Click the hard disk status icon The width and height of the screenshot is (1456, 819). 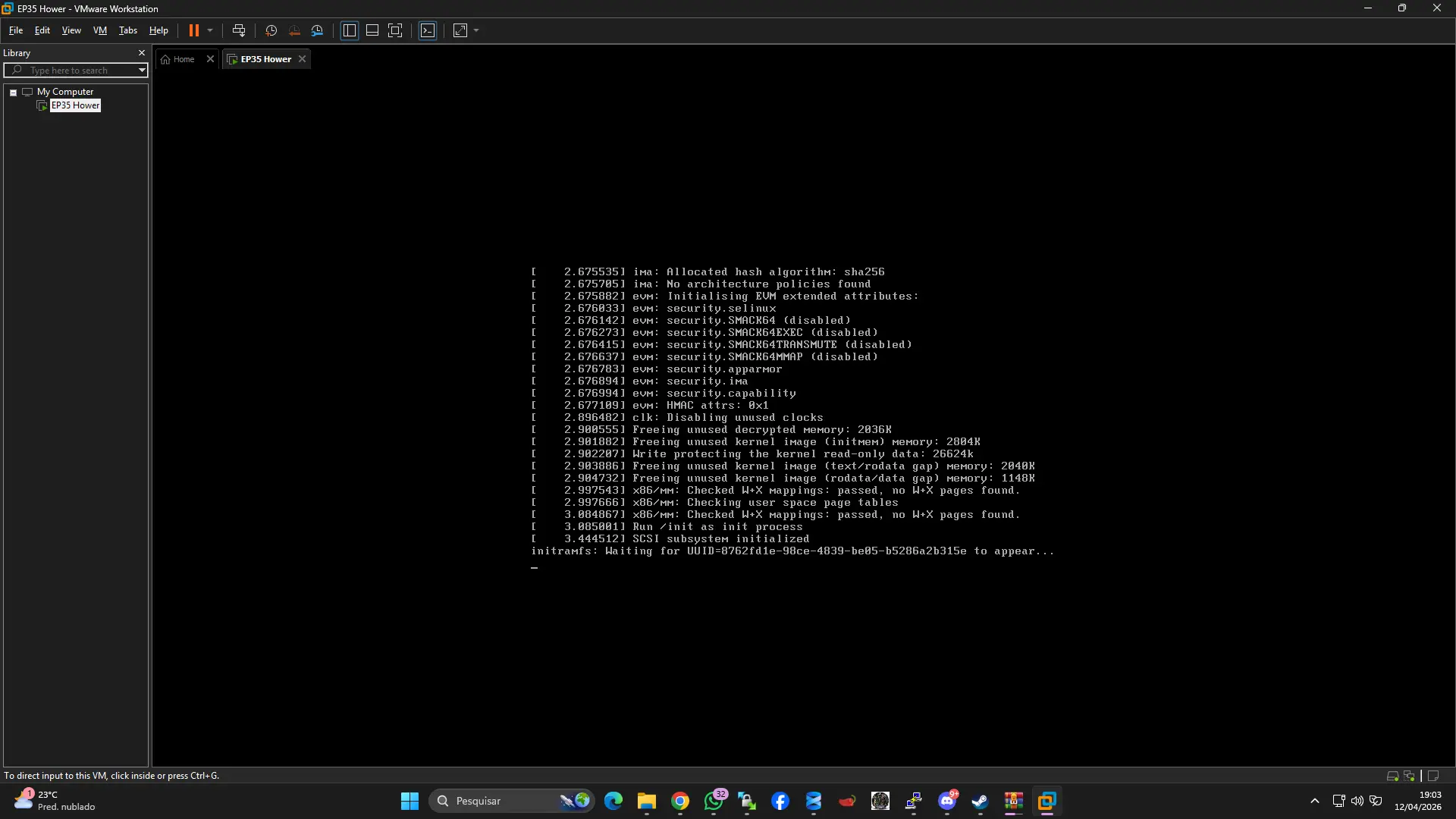[x=1392, y=776]
